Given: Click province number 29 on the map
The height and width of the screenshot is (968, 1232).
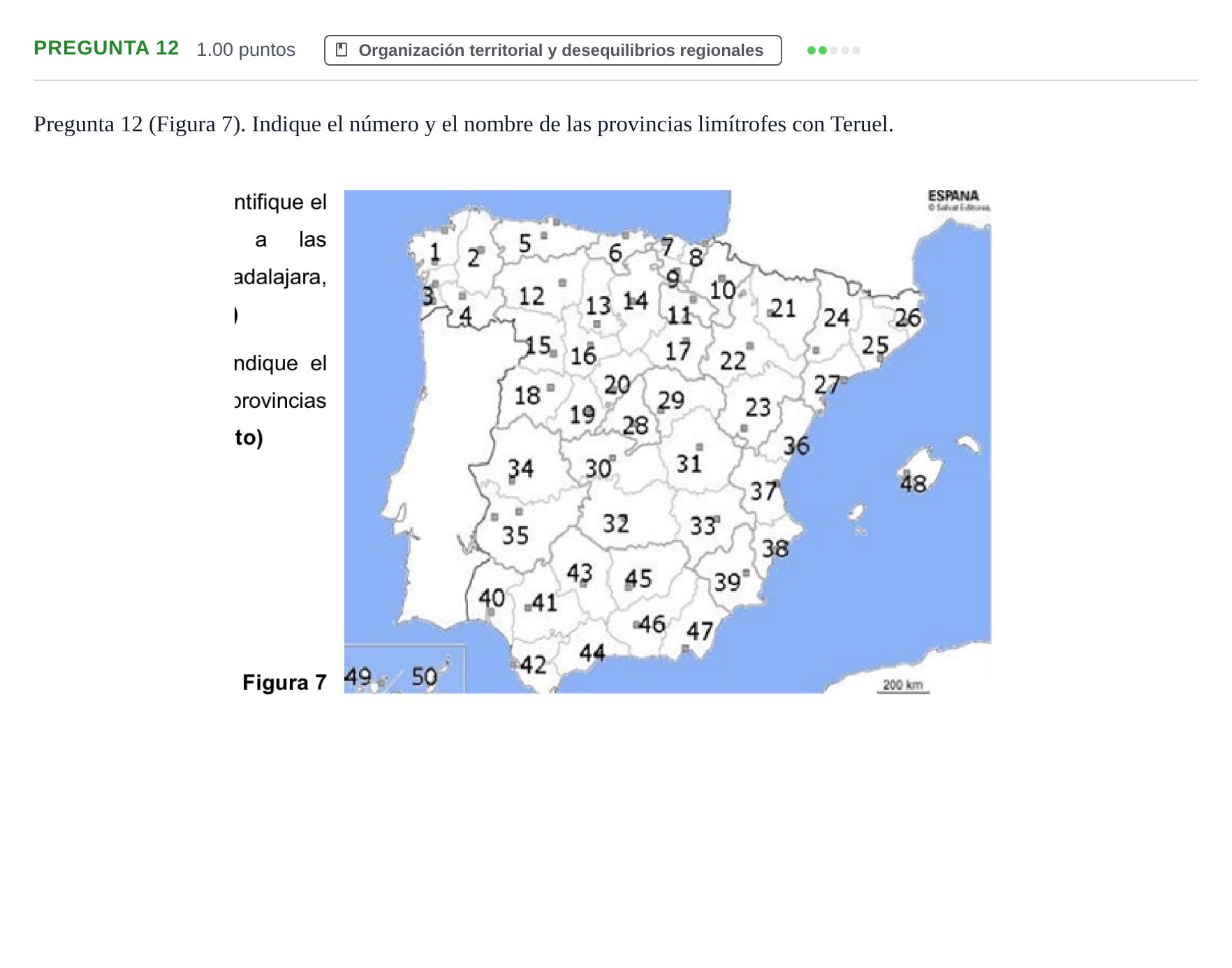Looking at the screenshot, I should (x=671, y=400).
